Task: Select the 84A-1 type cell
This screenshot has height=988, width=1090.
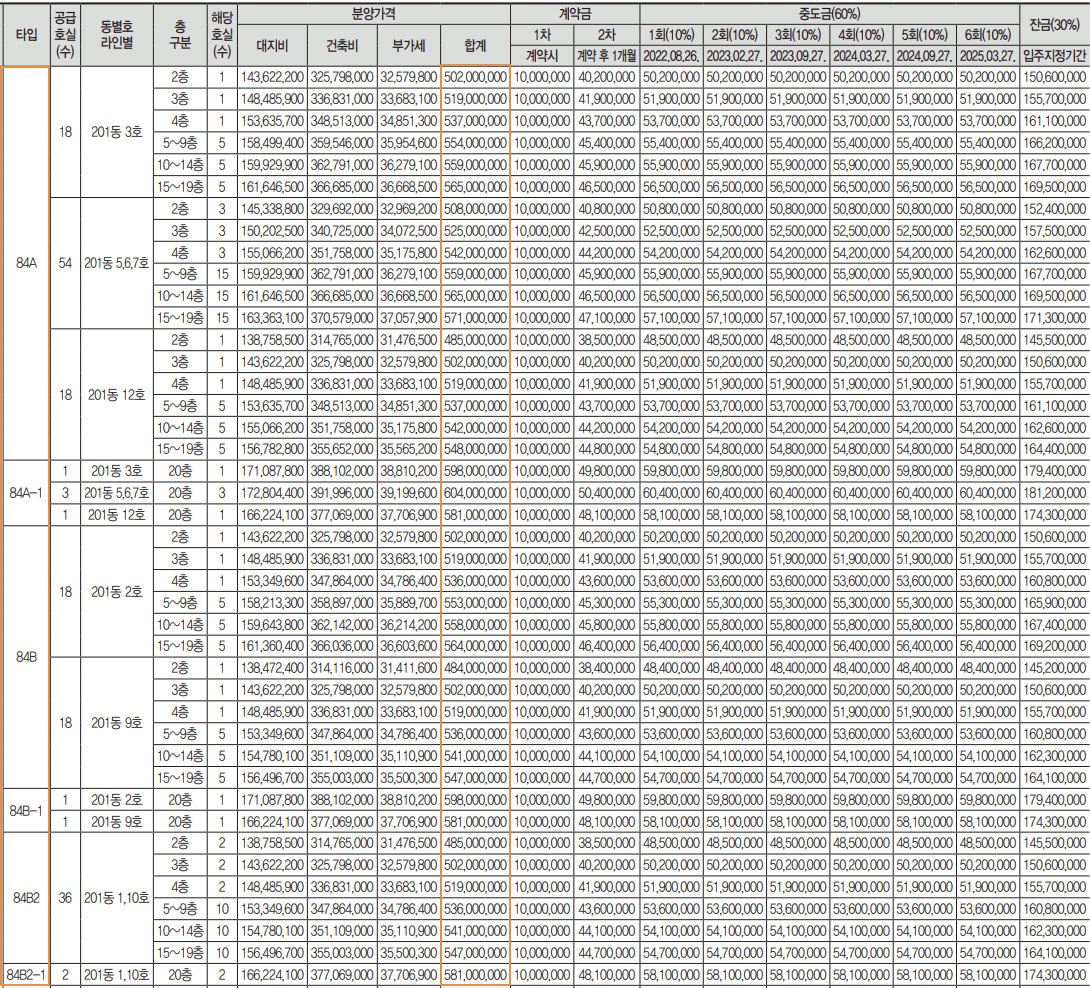Action: (x=26, y=493)
